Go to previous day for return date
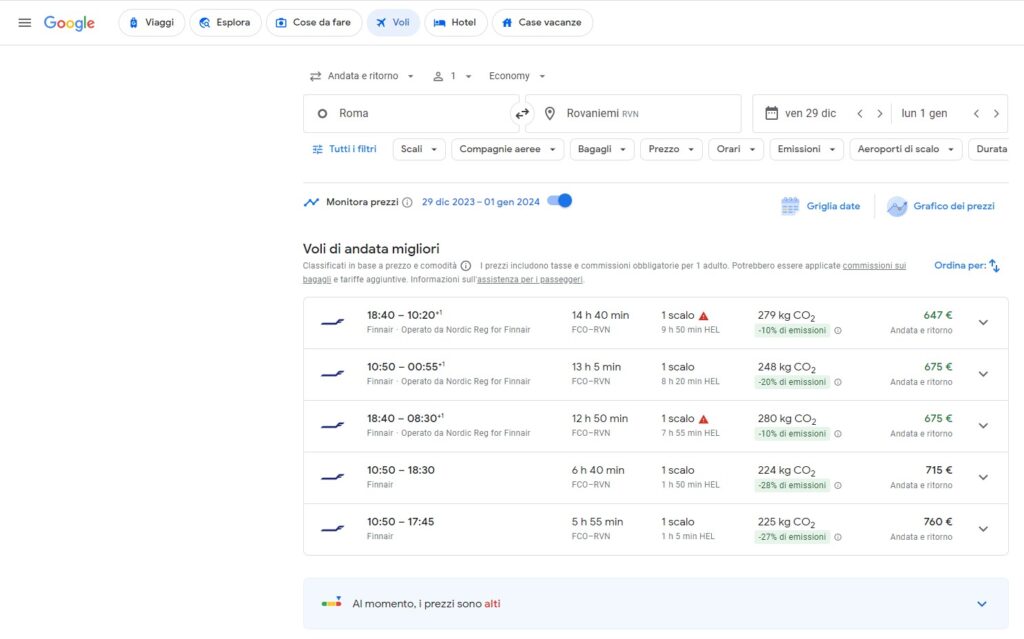1024x639 pixels. (976, 114)
